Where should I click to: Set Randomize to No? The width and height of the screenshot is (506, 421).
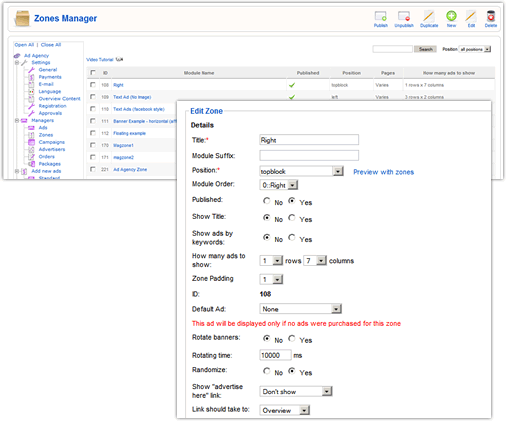click(x=267, y=371)
